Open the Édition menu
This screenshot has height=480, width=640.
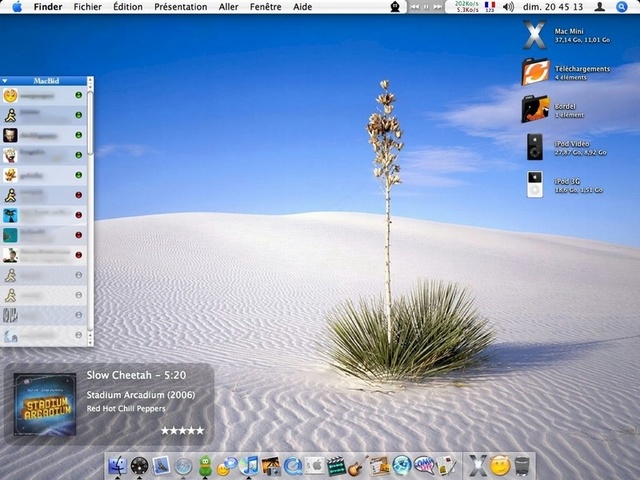[128, 7]
